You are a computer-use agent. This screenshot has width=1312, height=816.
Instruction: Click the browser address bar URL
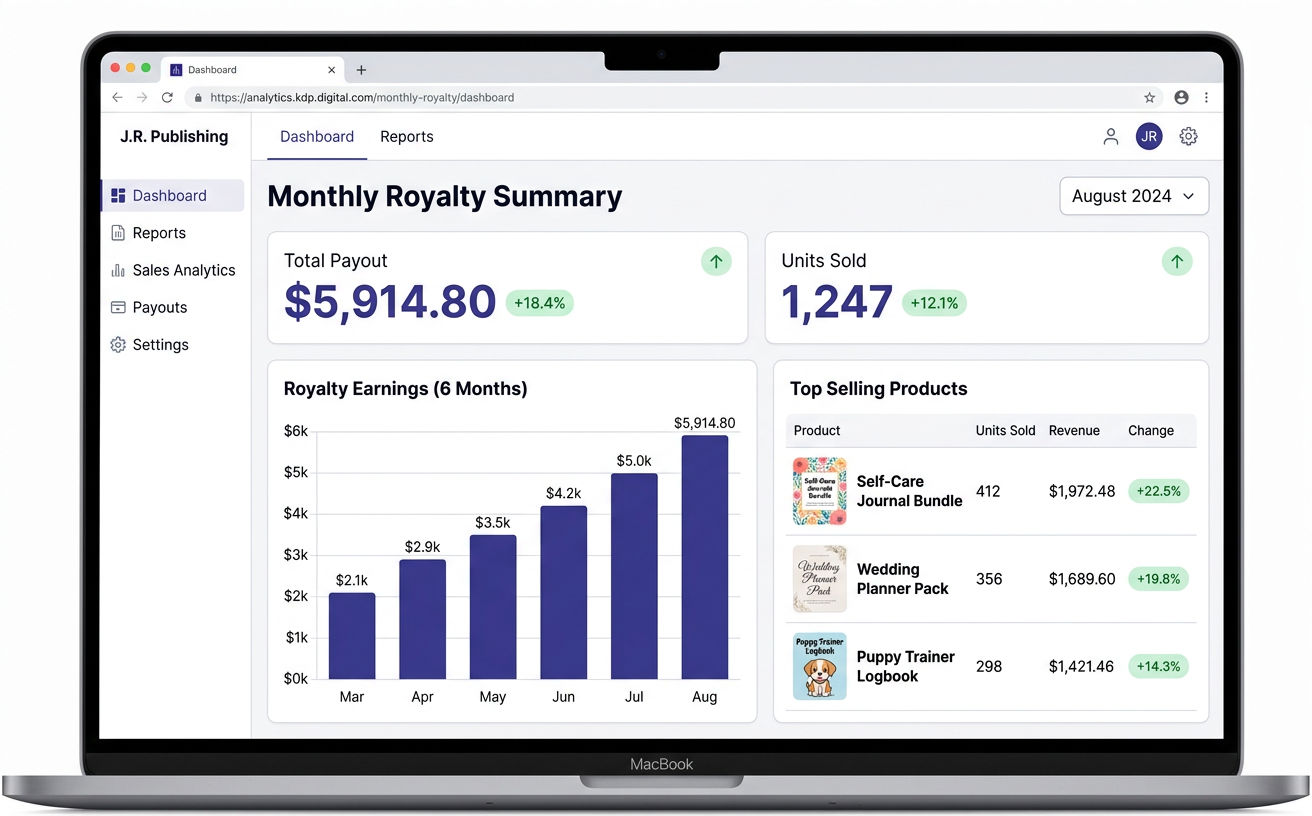[x=362, y=98]
